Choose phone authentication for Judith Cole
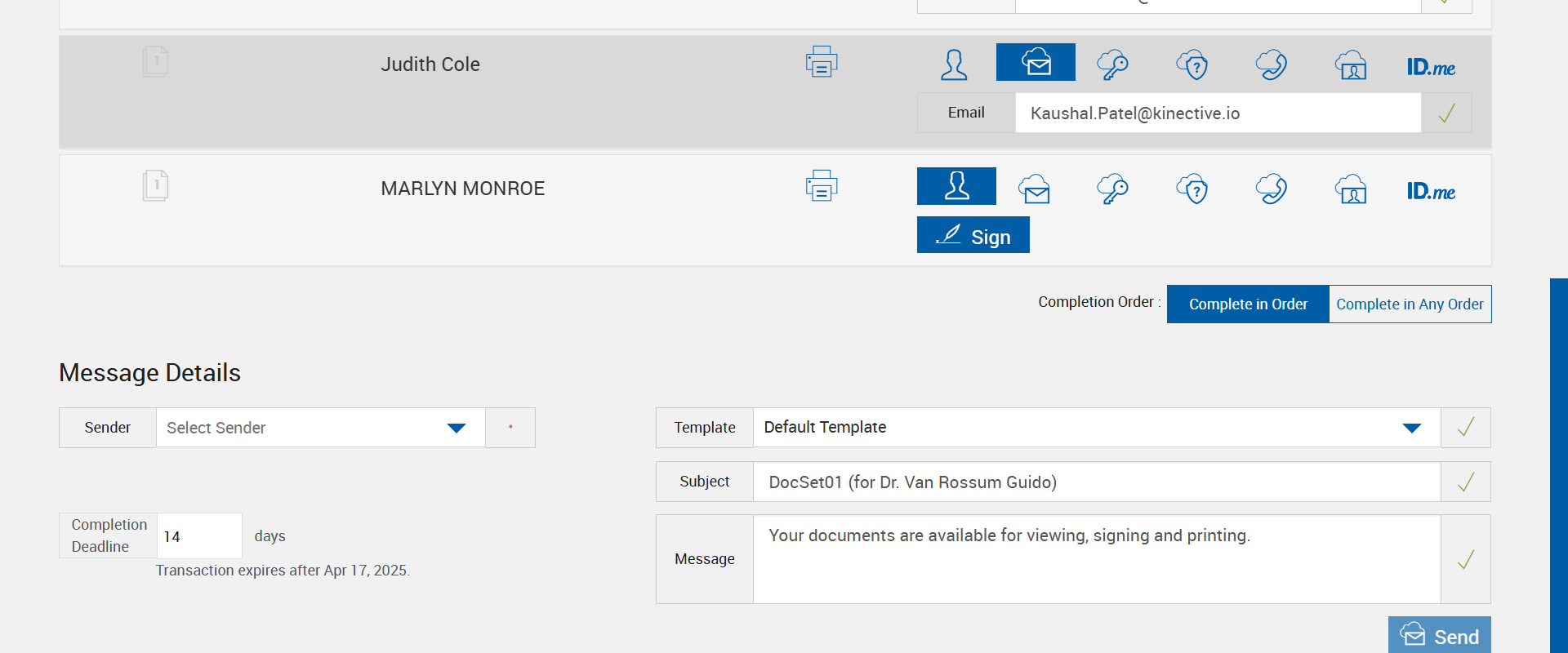Viewport: 1568px width, 653px height. tap(1272, 64)
